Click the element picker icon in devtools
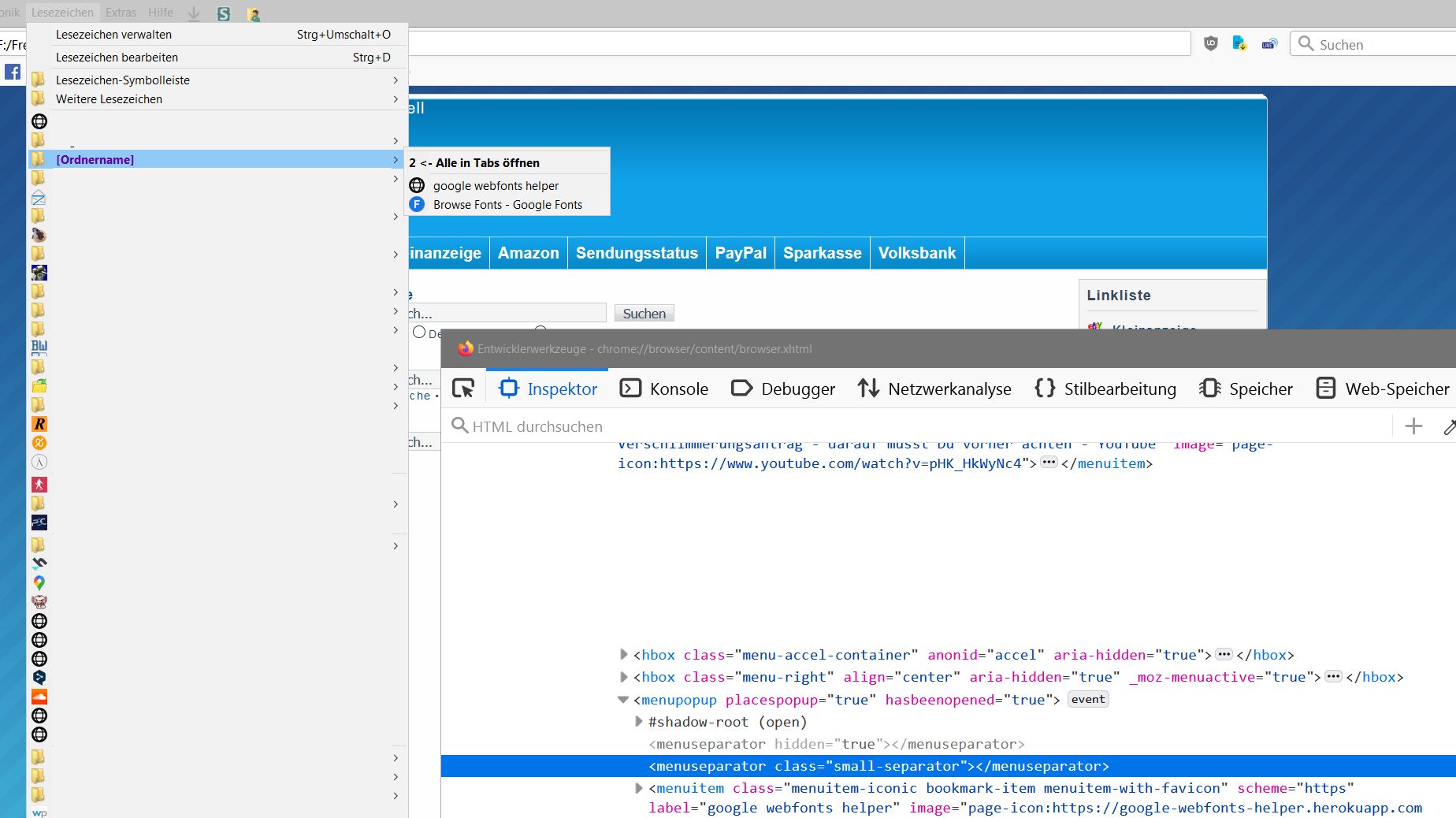Image resolution: width=1456 pixels, height=818 pixels. click(x=463, y=389)
